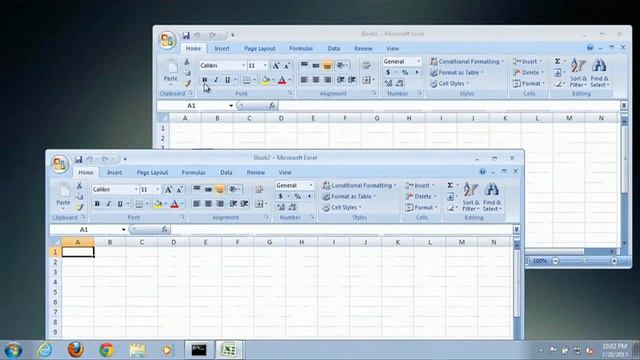Click Fill Color bucket in Book2 window
640x360 pixels.
158,204
